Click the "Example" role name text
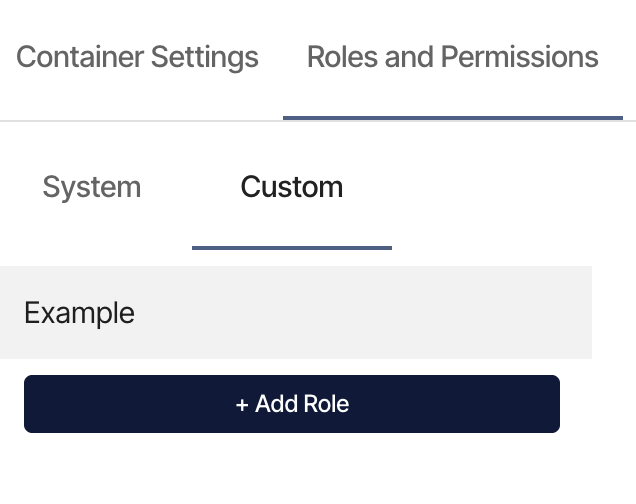This screenshot has width=636, height=504. (x=80, y=313)
